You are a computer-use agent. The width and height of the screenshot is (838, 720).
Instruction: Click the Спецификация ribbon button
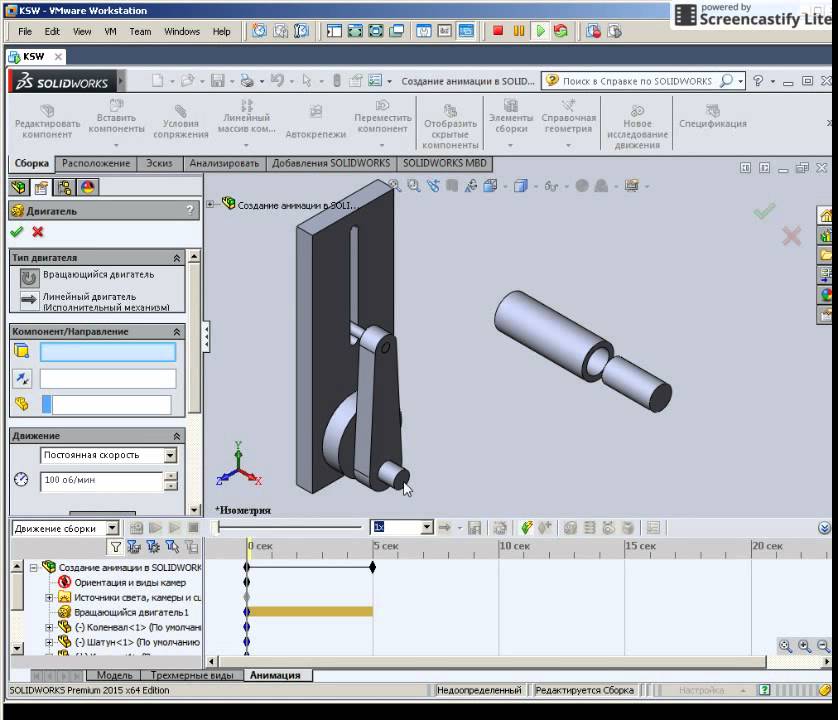point(713,116)
